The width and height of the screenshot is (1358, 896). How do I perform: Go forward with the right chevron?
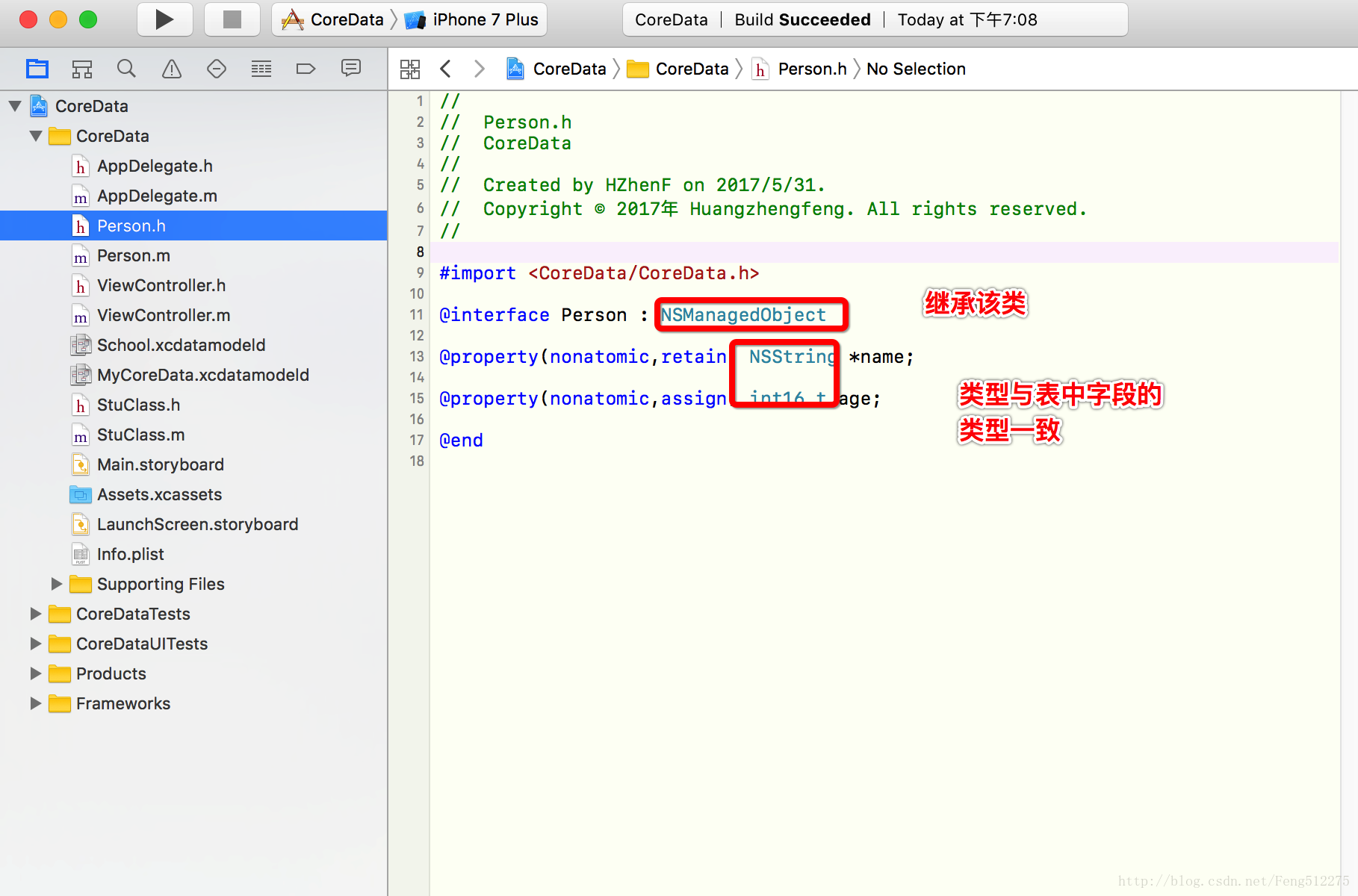tap(480, 69)
